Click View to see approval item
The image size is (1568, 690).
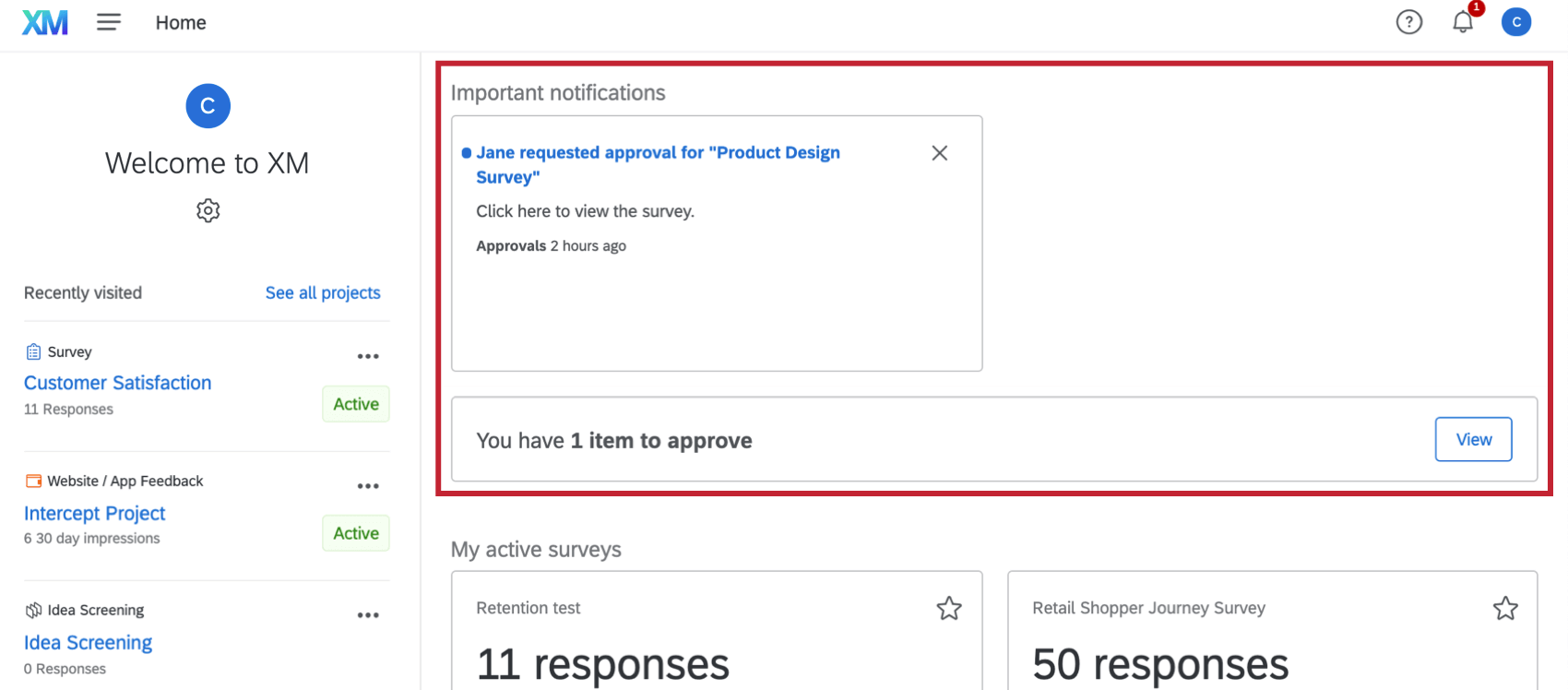pyautogui.click(x=1473, y=439)
